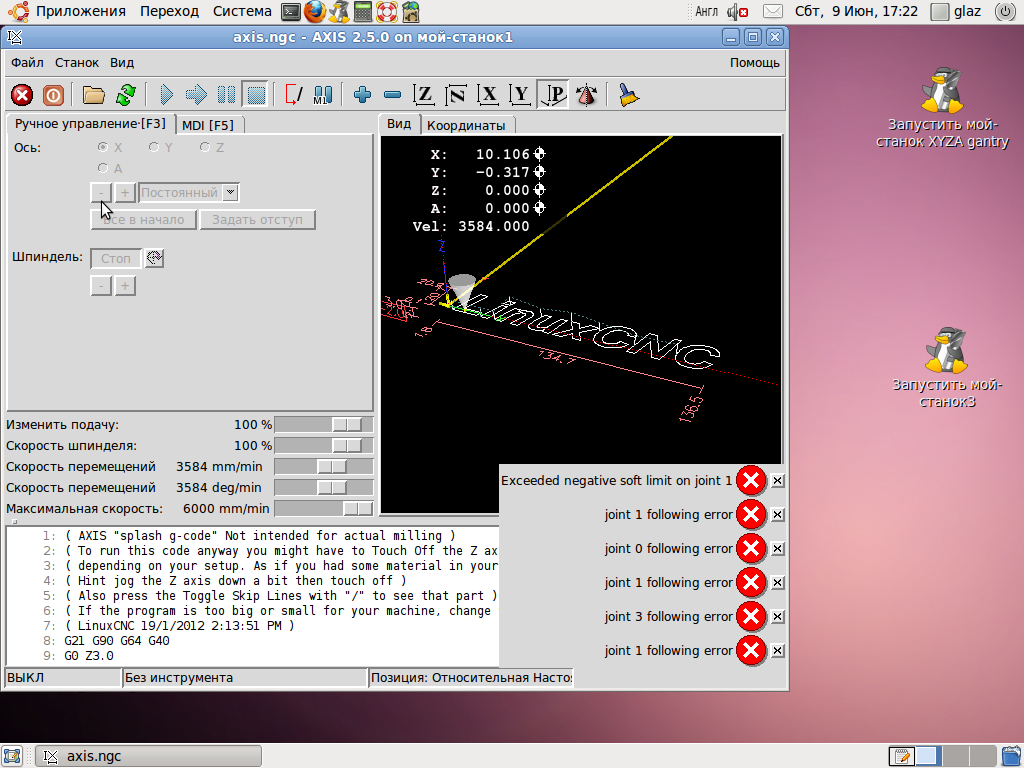Switch to rotated Z view icon
1024x768 pixels.
(456, 95)
